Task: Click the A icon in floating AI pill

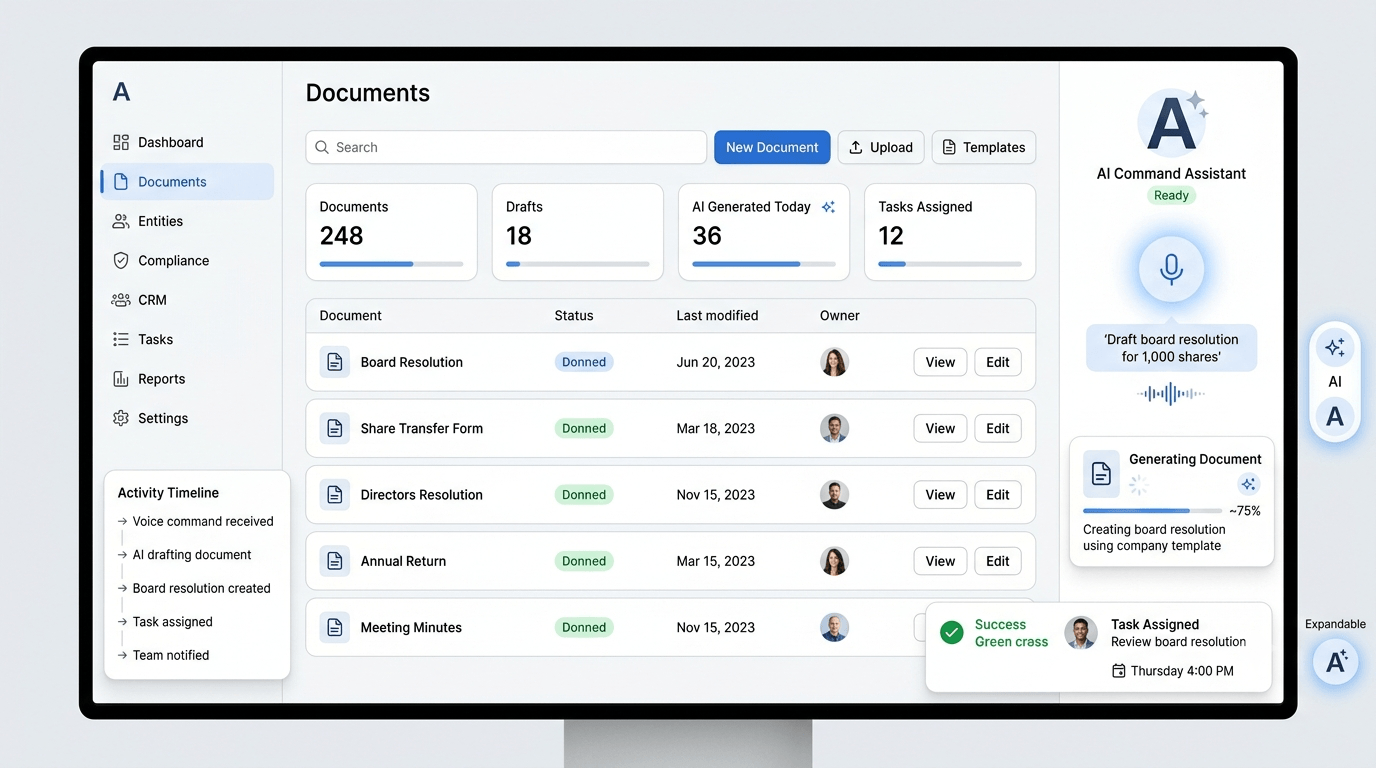Action: coord(1334,417)
